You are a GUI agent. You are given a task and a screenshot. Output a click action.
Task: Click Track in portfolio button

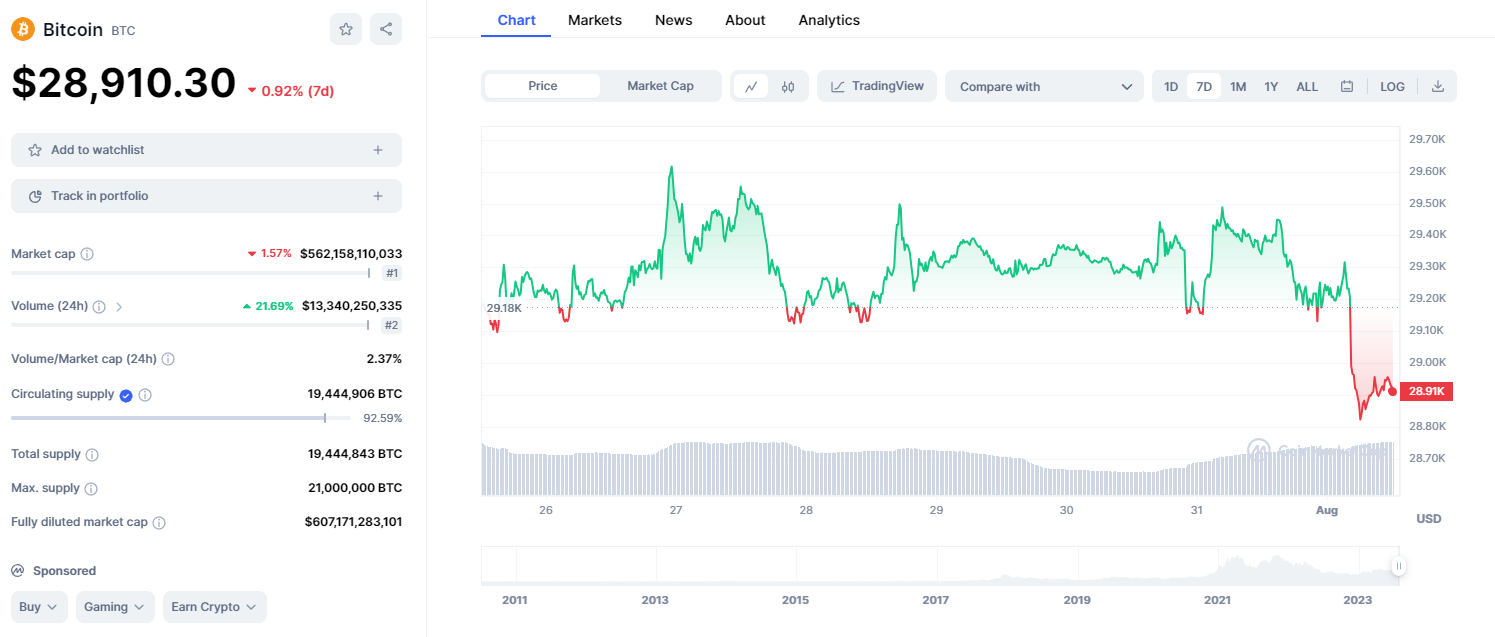[206, 196]
